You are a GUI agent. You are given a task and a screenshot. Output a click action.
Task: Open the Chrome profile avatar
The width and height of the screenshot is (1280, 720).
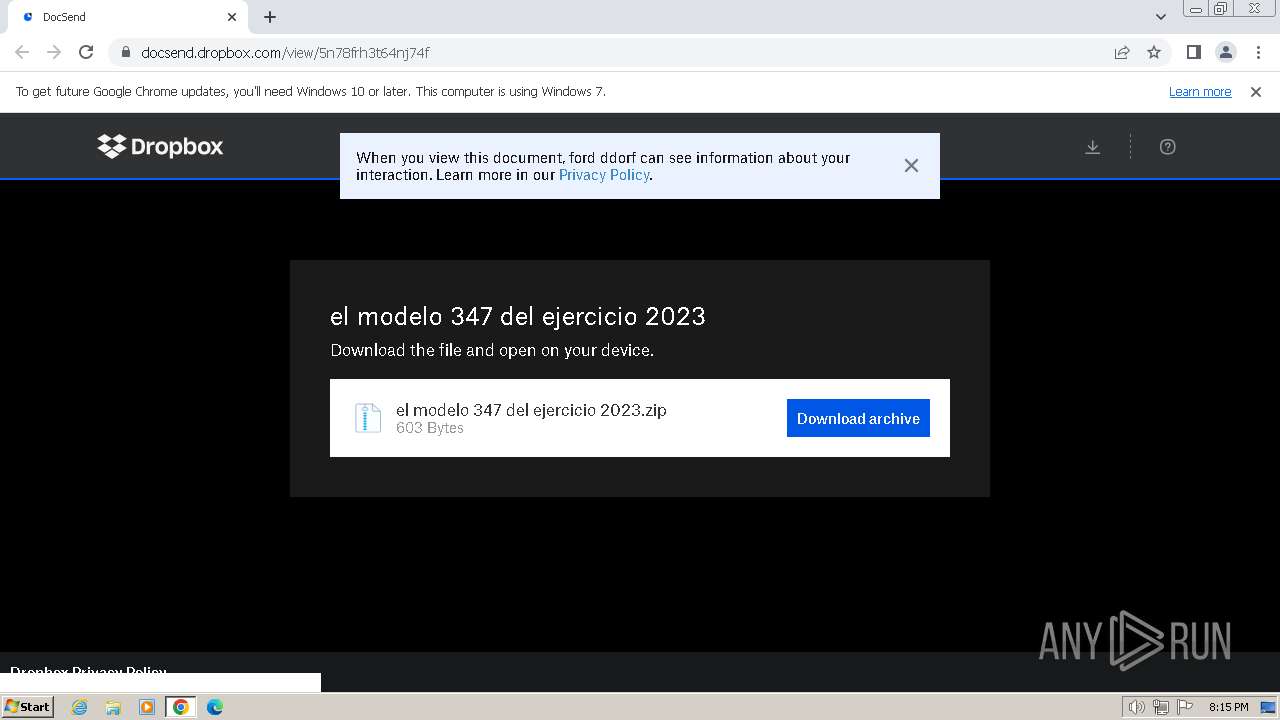[x=1226, y=52]
